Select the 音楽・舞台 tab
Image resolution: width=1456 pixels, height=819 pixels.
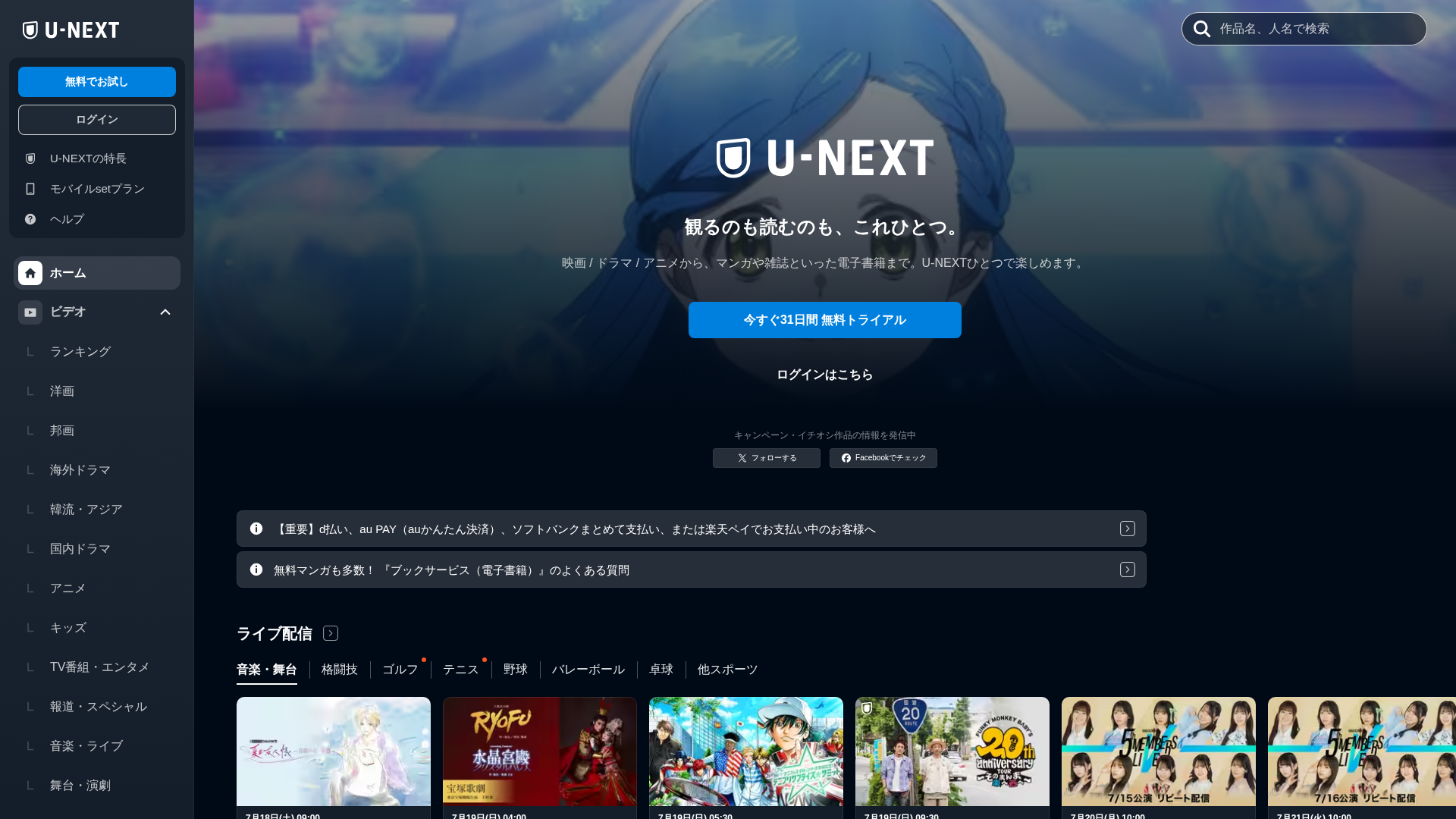pyautogui.click(x=267, y=670)
